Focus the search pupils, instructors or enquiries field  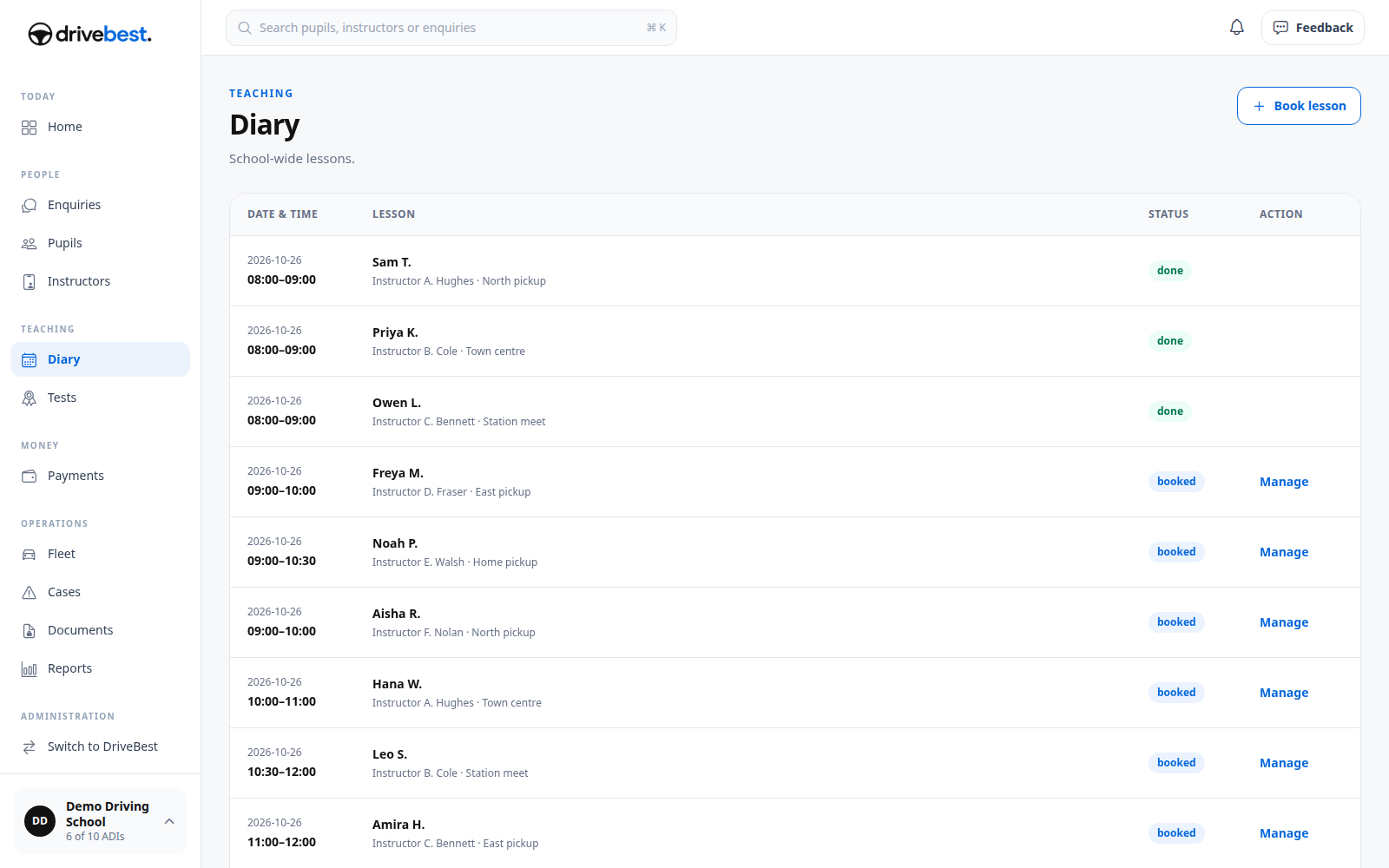click(451, 28)
